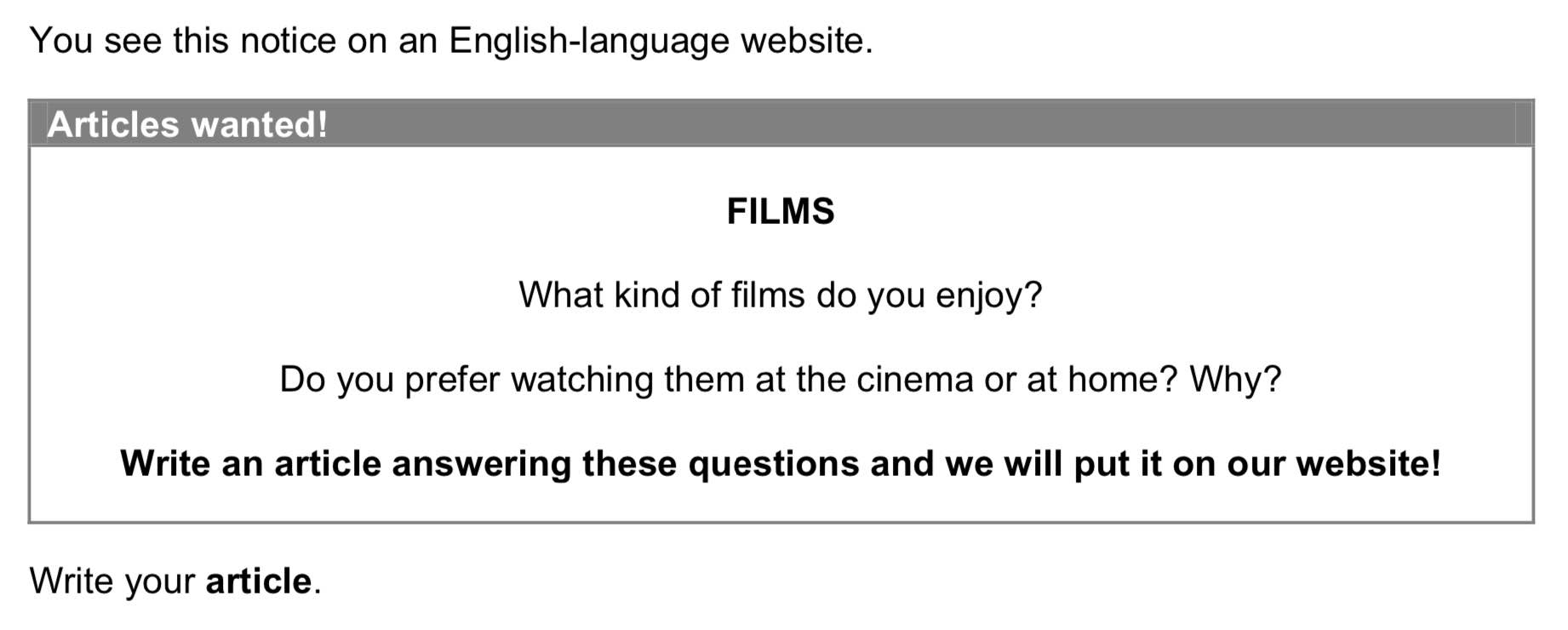This screenshot has height=630, width=1568.
Task: Click the "Articles wanted!" header text
Action: [x=187, y=124]
